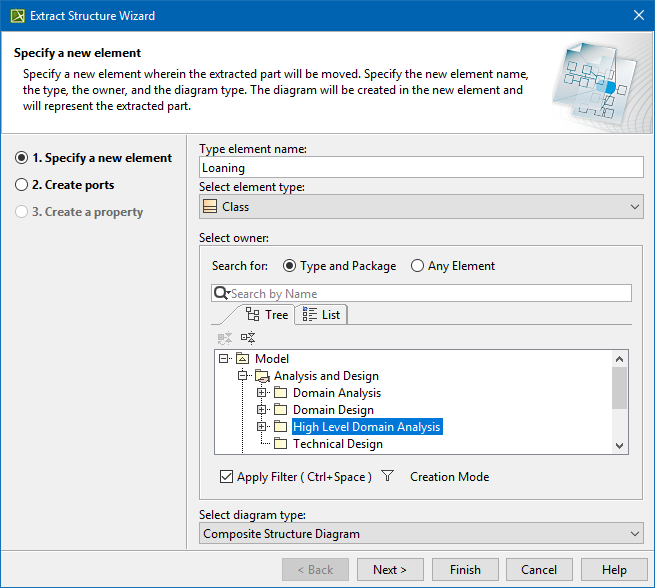Click the Model package icon in tree
This screenshot has height=588, width=655.
243,359
